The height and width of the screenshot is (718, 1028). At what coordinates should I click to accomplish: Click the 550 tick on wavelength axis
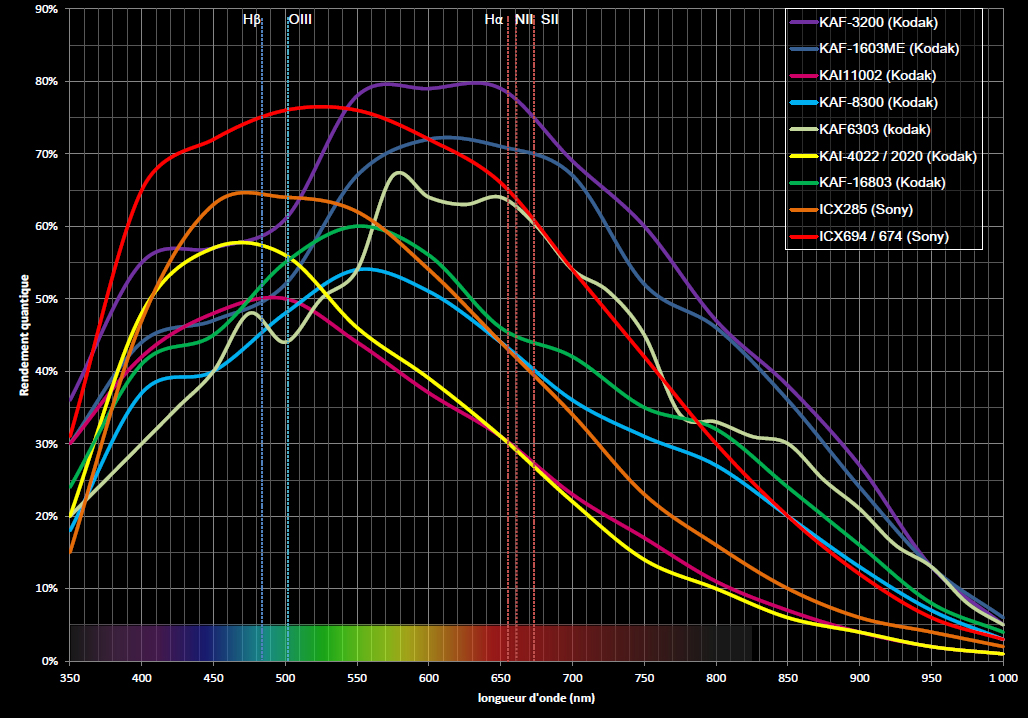click(357, 678)
